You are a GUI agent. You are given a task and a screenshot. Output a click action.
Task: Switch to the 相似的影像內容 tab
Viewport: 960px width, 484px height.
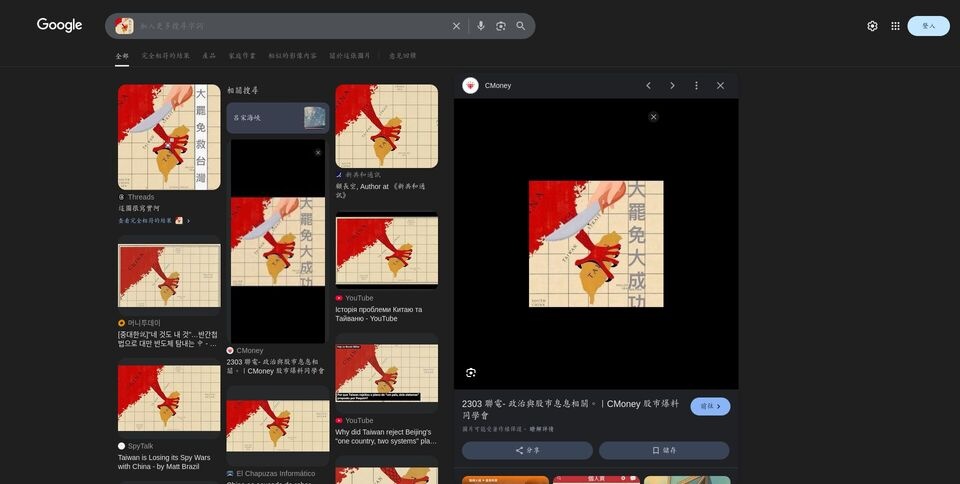click(x=292, y=56)
